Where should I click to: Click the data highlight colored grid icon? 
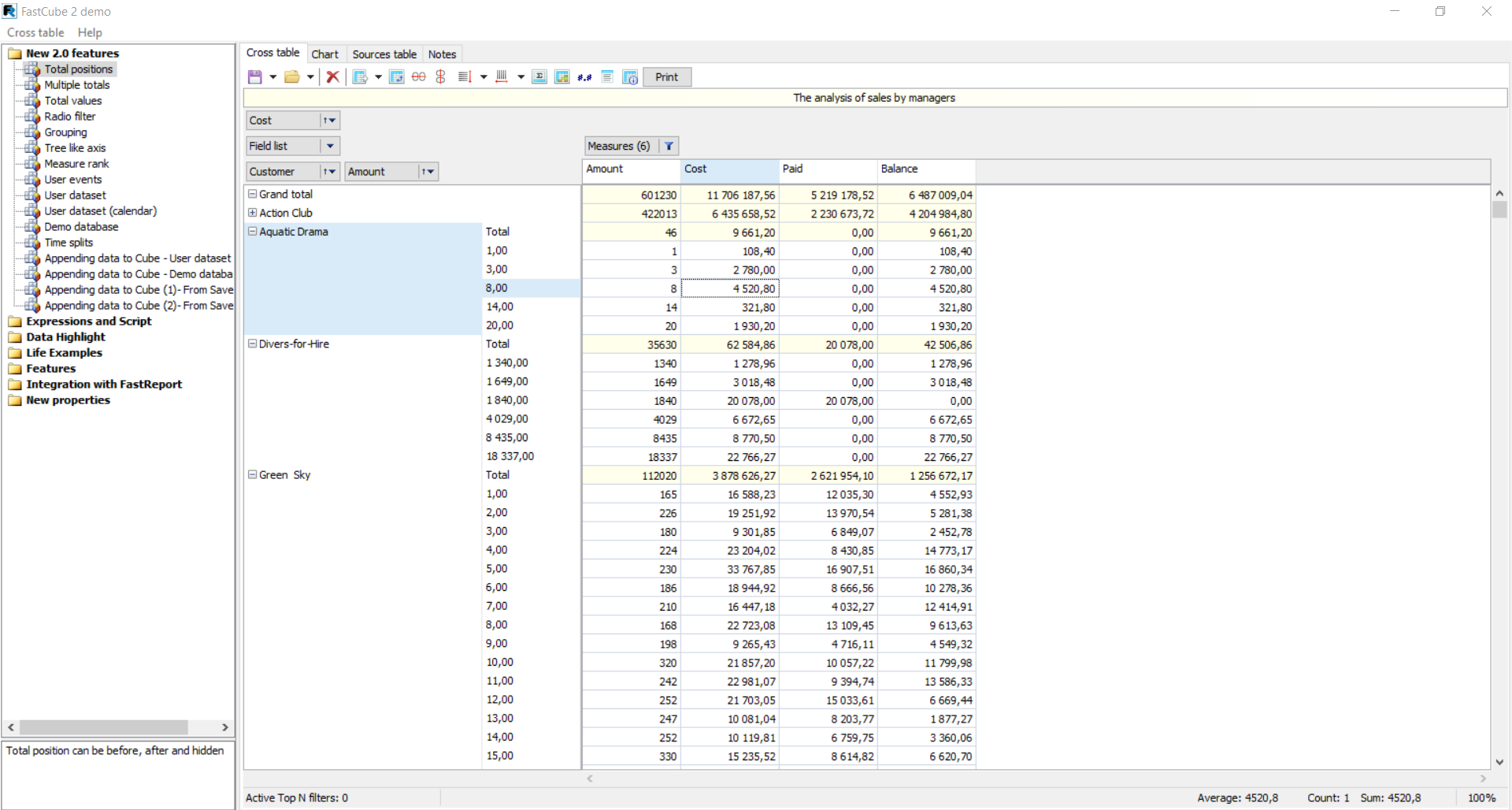pyautogui.click(x=561, y=76)
